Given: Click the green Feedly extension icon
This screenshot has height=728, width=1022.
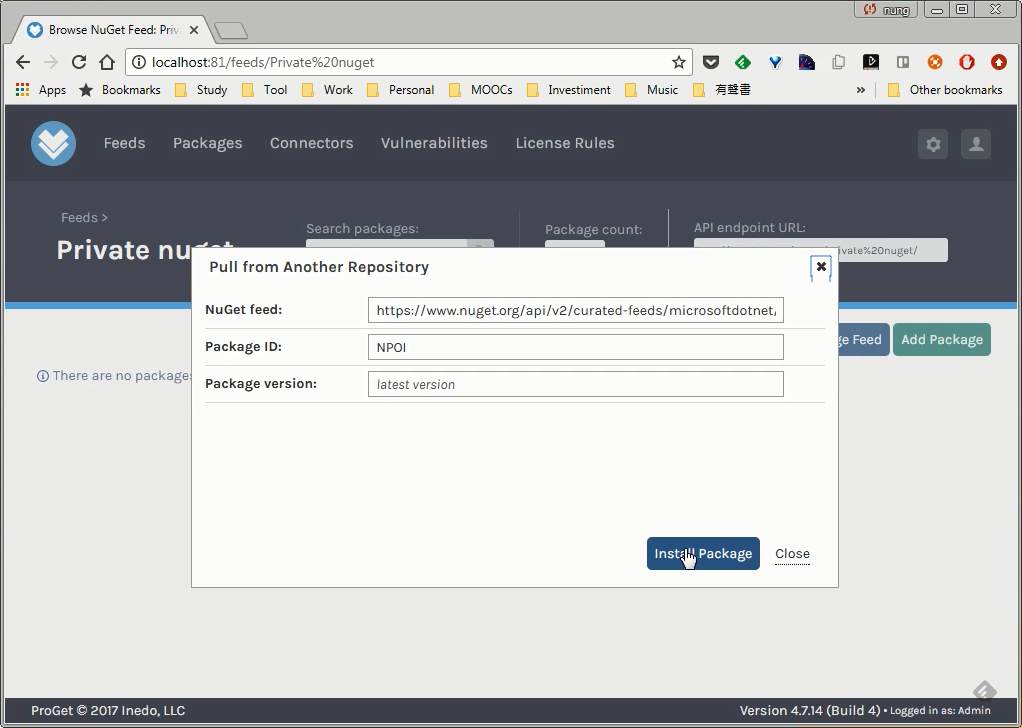Looking at the screenshot, I should click(x=743, y=62).
